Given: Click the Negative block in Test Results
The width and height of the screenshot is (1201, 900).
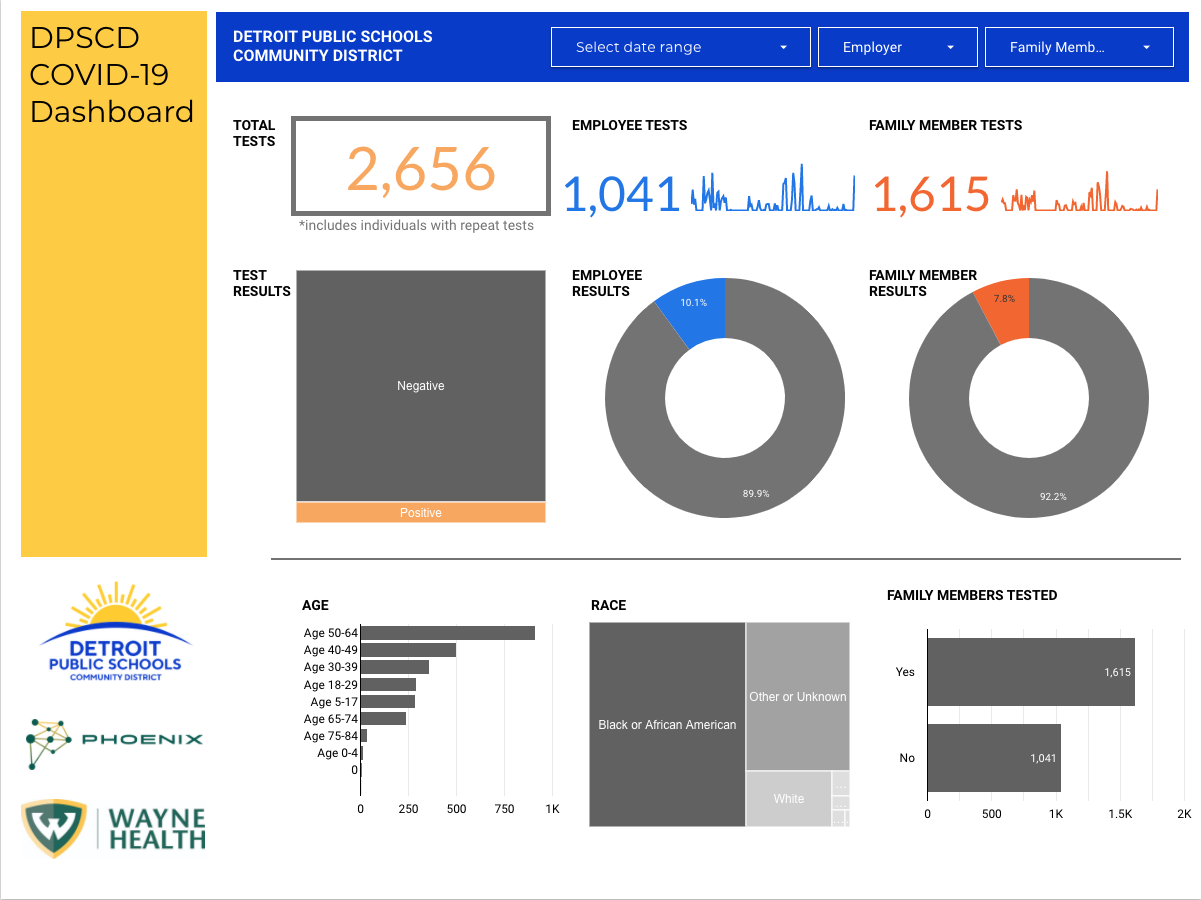Looking at the screenshot, I should click(421, 386).
